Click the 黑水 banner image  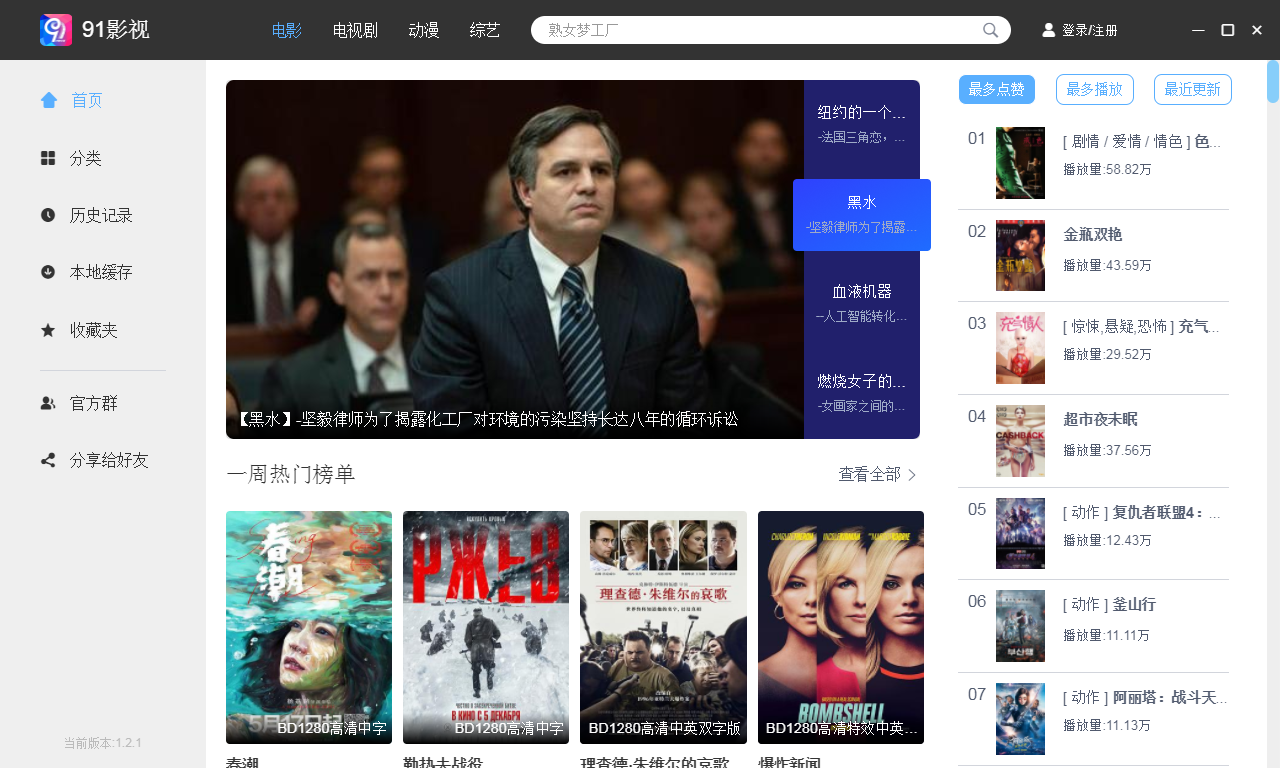click(x=515, y=259)
